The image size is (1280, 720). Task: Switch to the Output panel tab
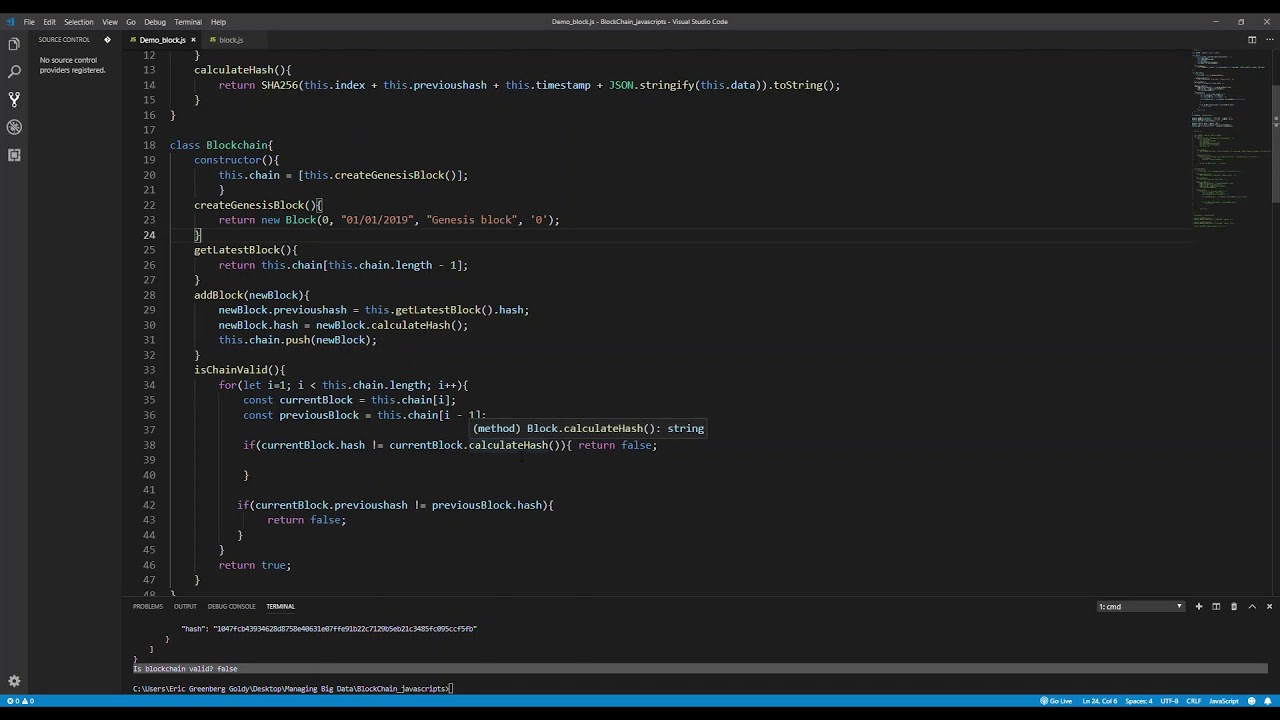pyautogui.click(x=185, y=606)
